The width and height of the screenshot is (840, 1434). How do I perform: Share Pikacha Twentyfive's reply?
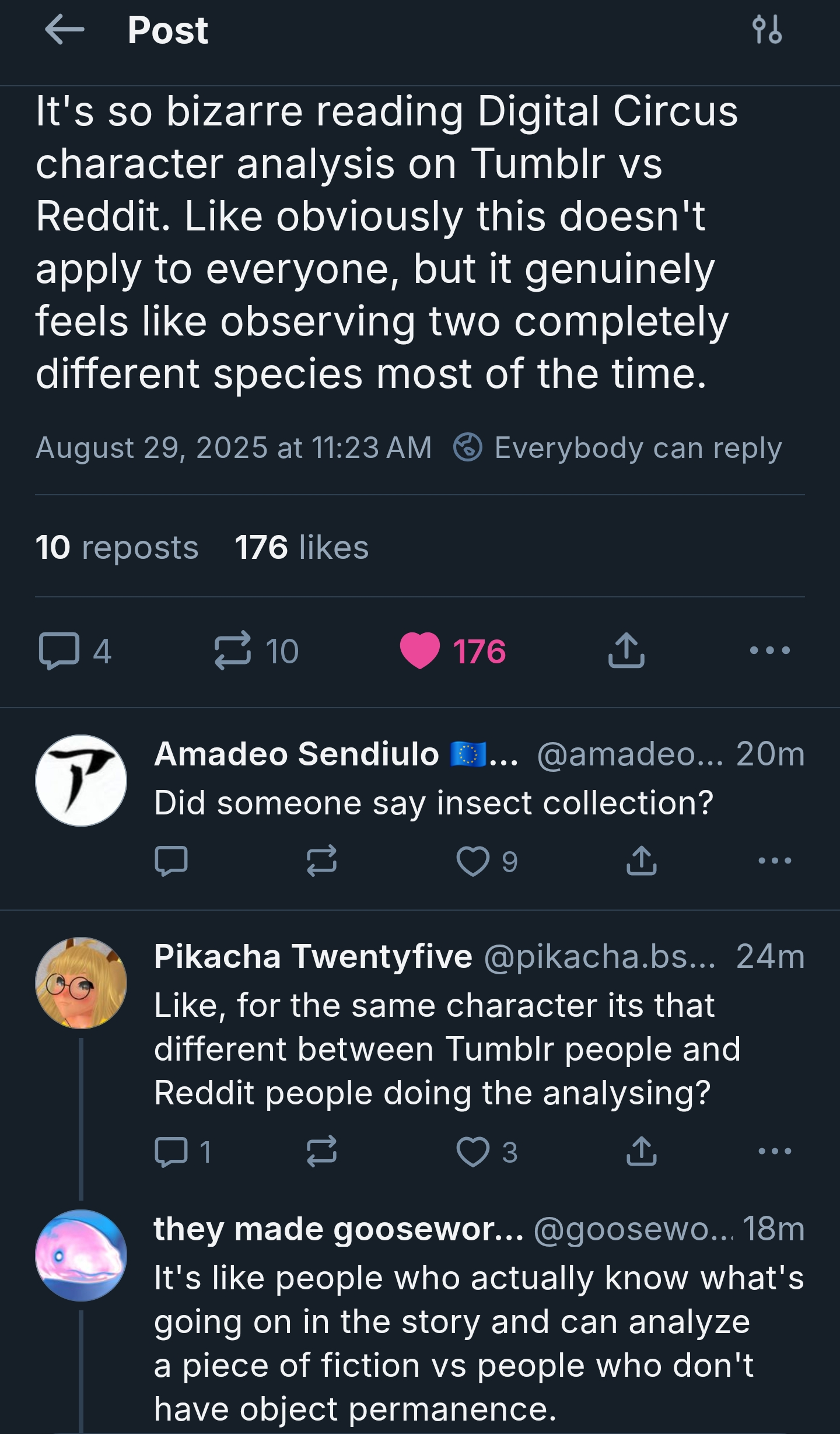[x=641, y=1152]
